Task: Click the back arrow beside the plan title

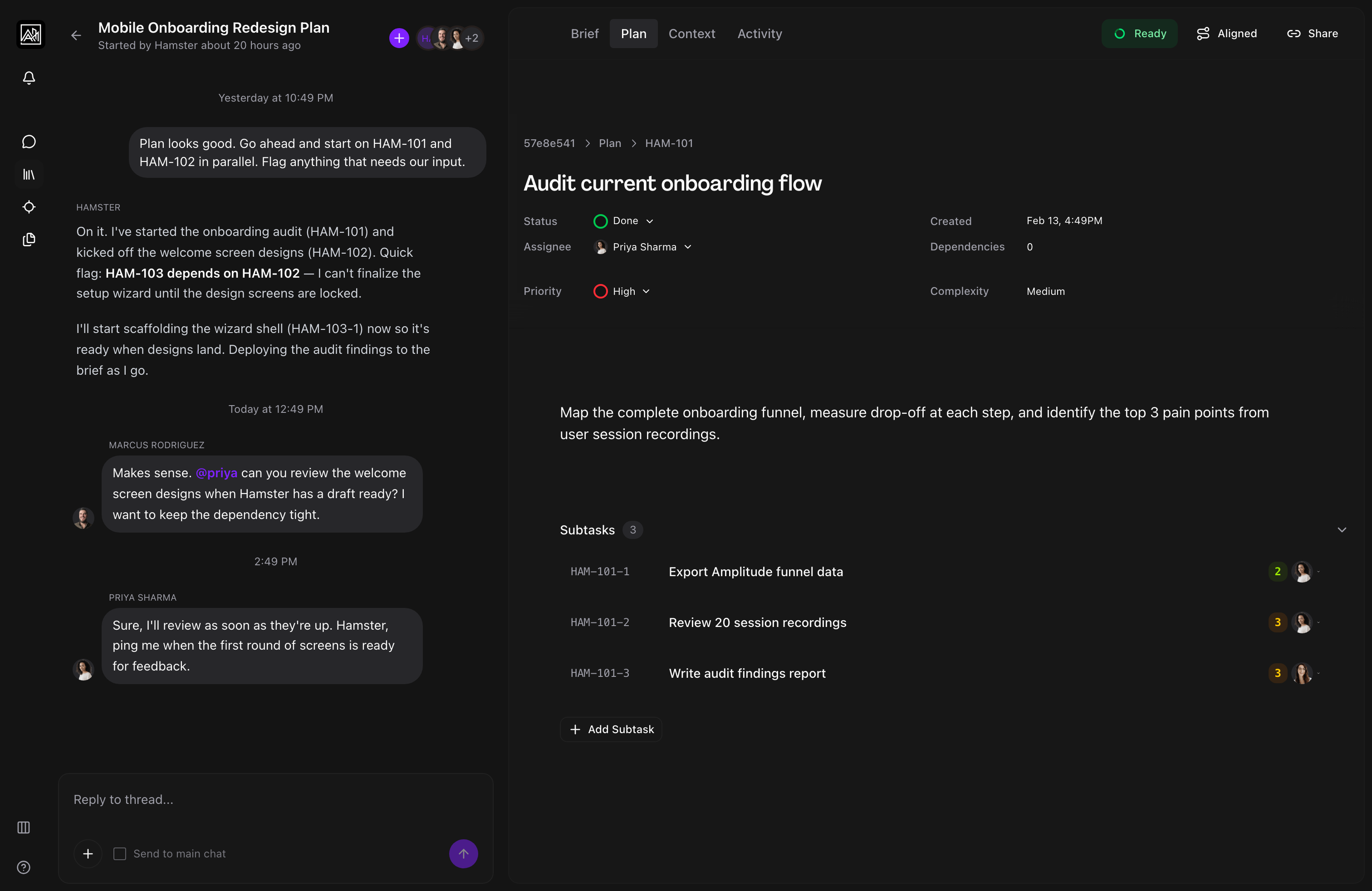Action: 76,36
